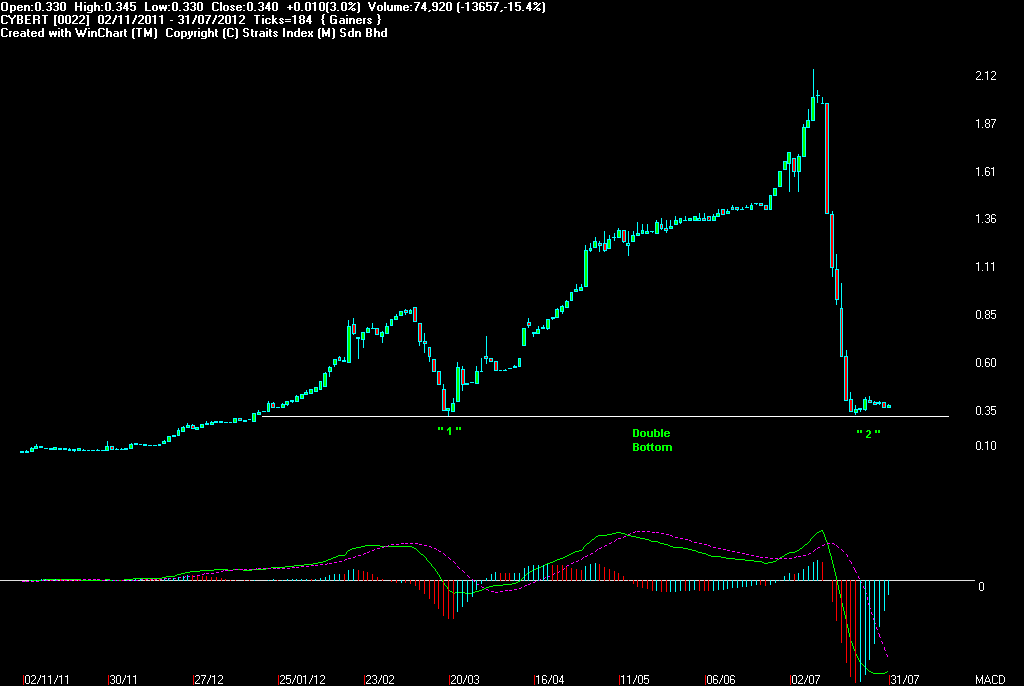Click the 1.87 price axis label

click(985, 123)
